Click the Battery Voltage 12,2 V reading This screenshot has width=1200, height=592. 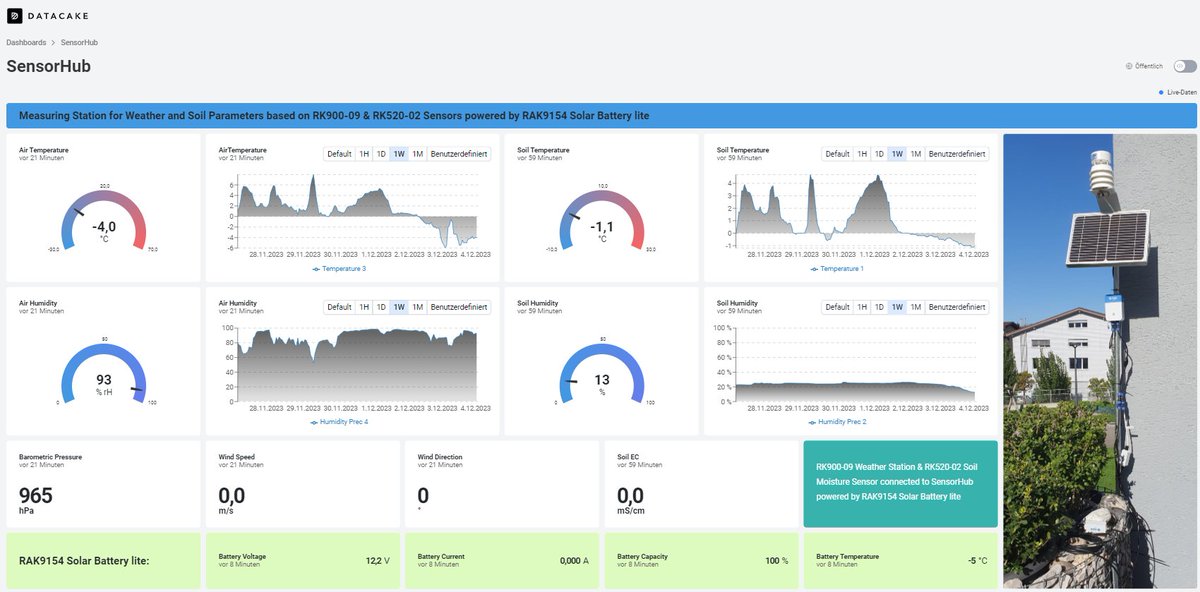point(377,560)
